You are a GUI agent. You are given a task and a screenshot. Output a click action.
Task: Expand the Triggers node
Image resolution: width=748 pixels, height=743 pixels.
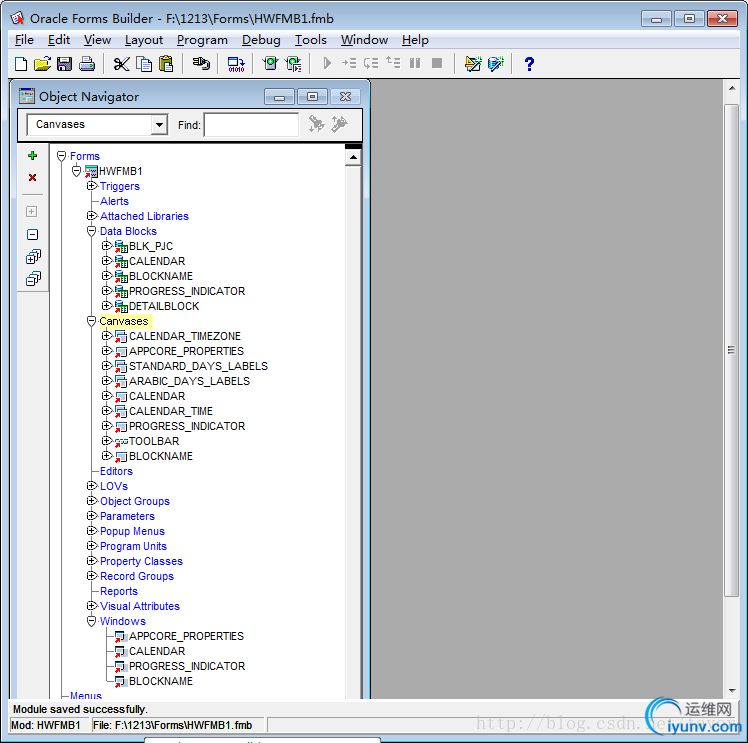(x=92, y=186)
